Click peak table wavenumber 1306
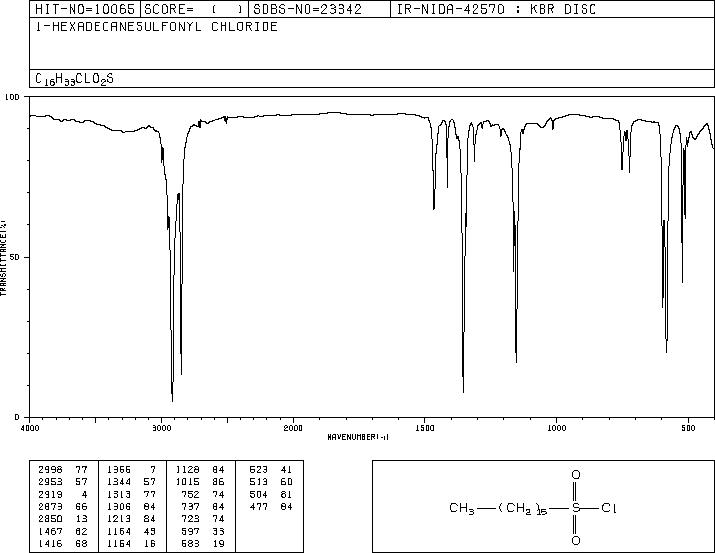Screen dimensions: 715x553 (x=119, y=506)
